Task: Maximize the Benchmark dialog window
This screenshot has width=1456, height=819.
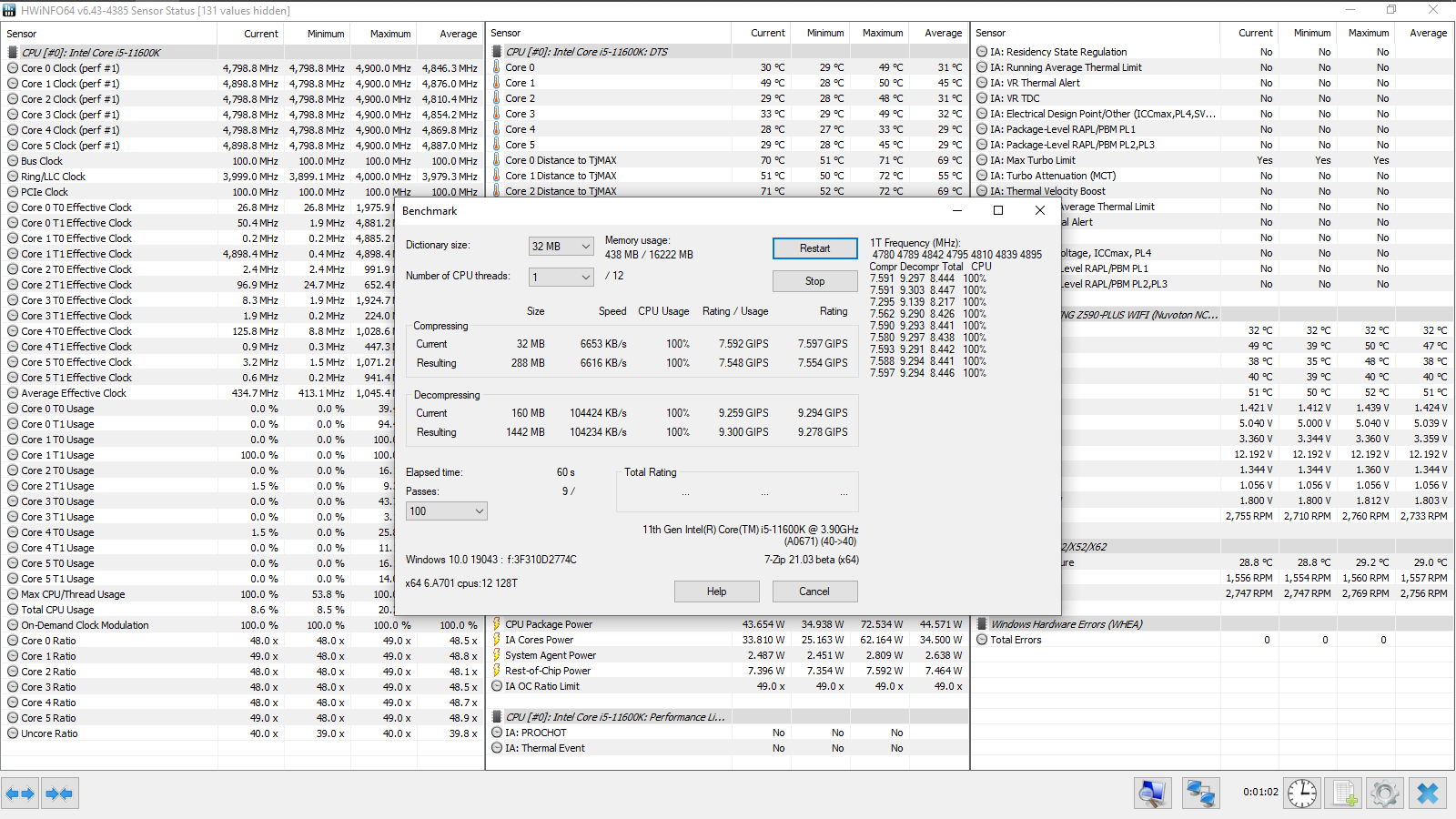Action: (998, 210)
